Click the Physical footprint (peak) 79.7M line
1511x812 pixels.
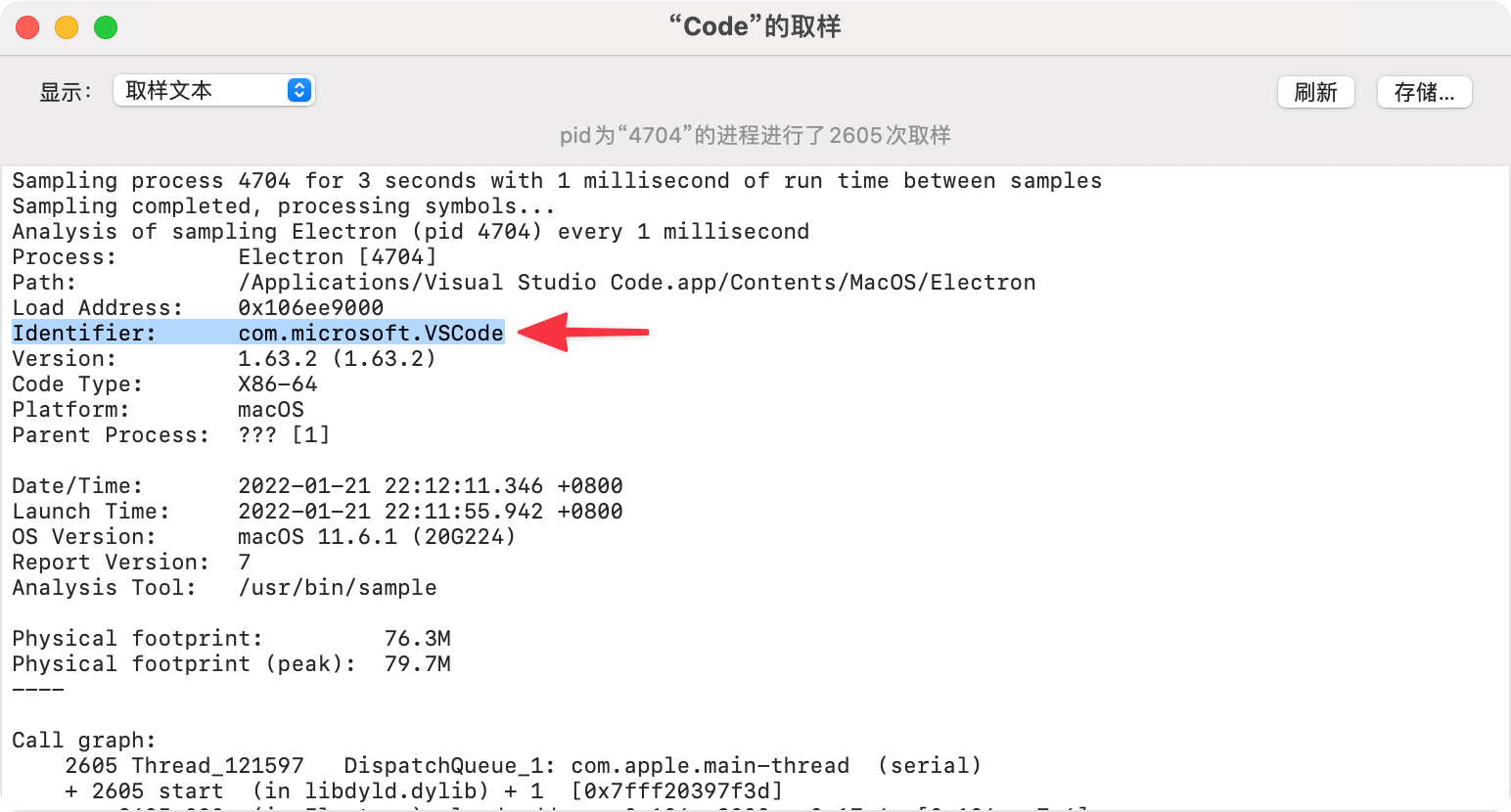(x=231, y=664)
